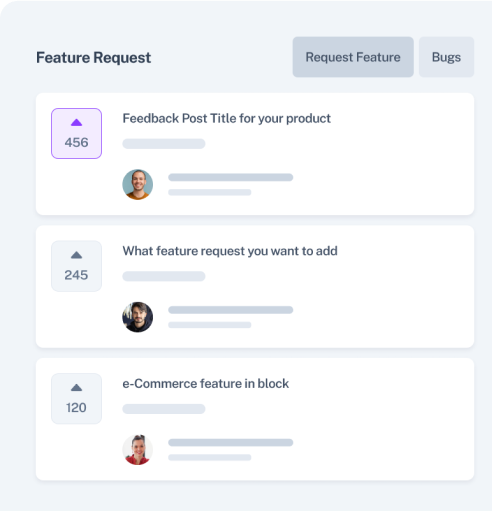Click avatar of woman in red top

[x=138, y=450]
